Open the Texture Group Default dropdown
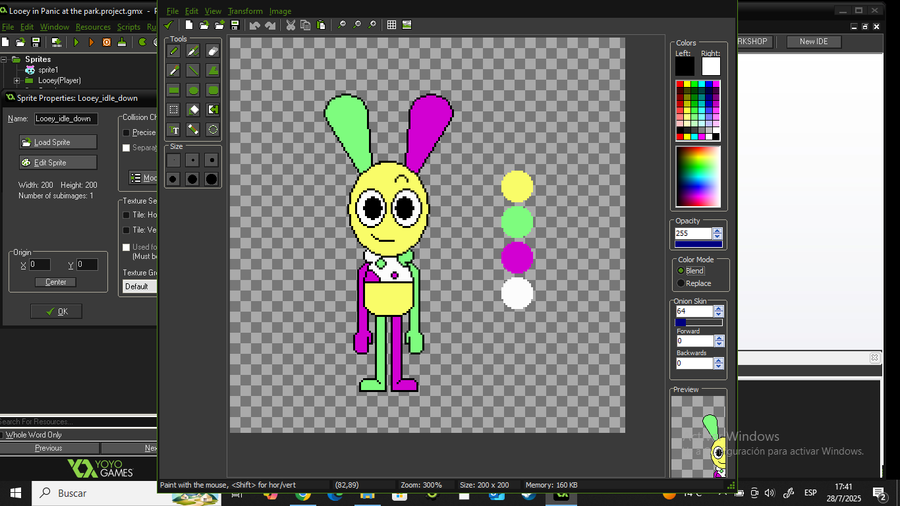Image resolution: width=900 pixels, height=506 pixels. (140, 286)
